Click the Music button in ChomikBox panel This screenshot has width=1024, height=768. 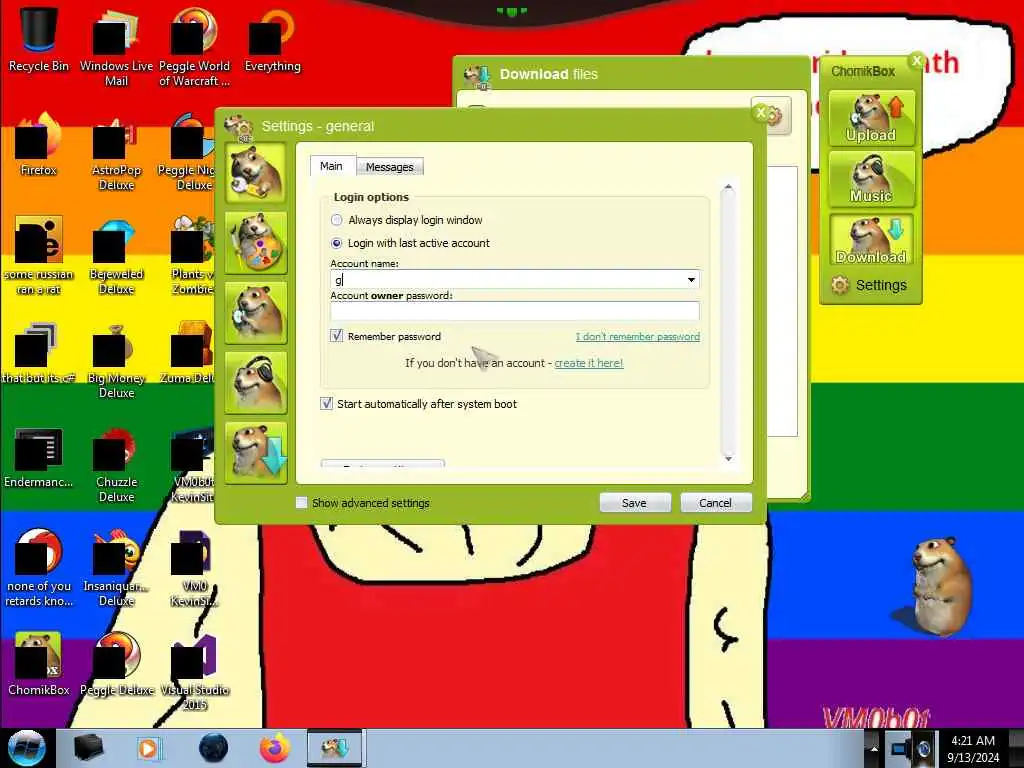pos(871,179)
